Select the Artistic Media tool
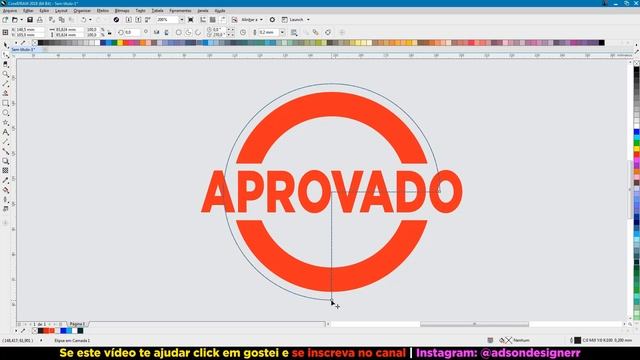640x360 pixels. click(x=6, y=93)
